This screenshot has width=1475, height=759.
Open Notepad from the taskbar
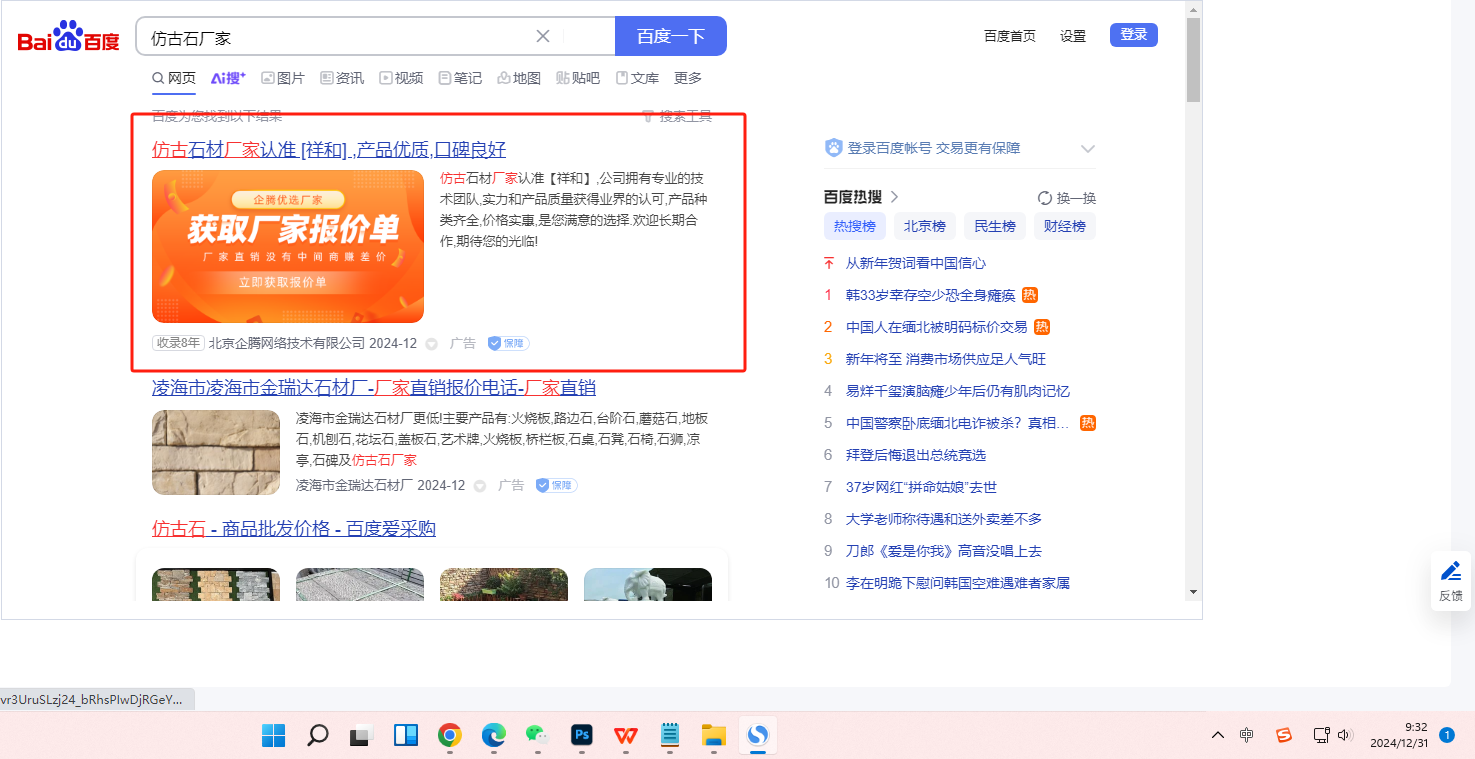[x=669, y=736]
